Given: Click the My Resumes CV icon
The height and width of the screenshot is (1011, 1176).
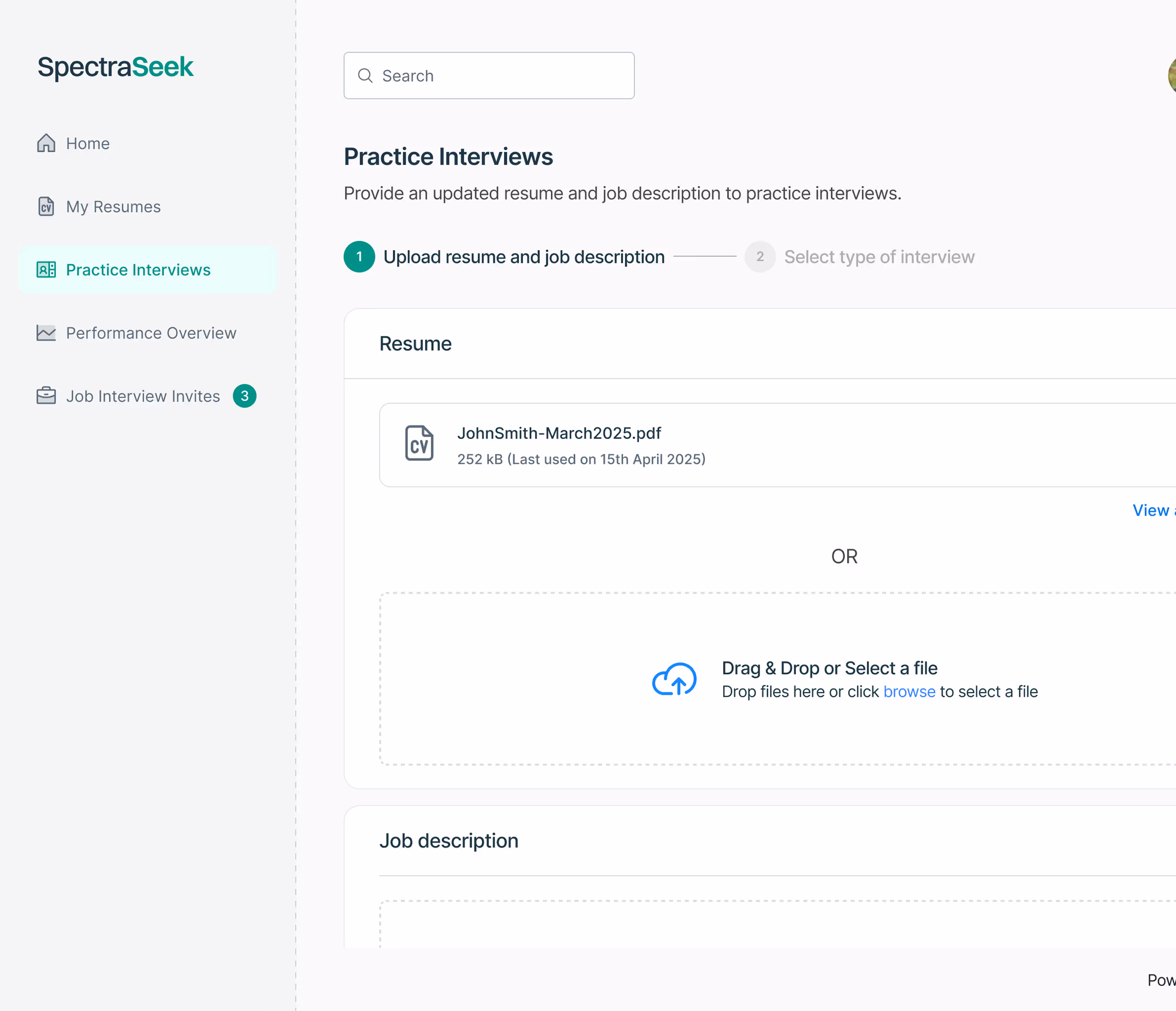Looking at the screenshot, I should [46, 207].
